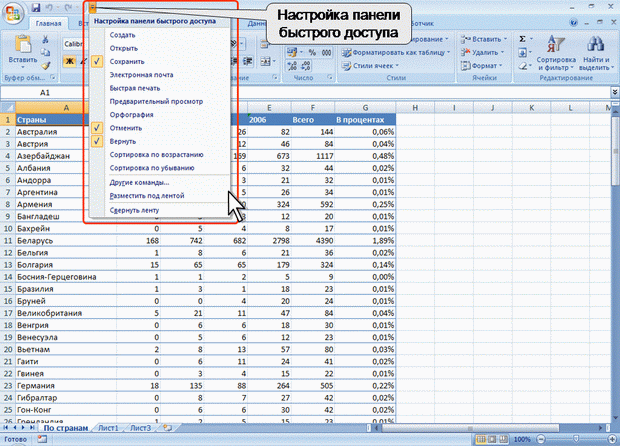
Task: Click the Office button in top-left corner
Action: click(x=14, y=11)
